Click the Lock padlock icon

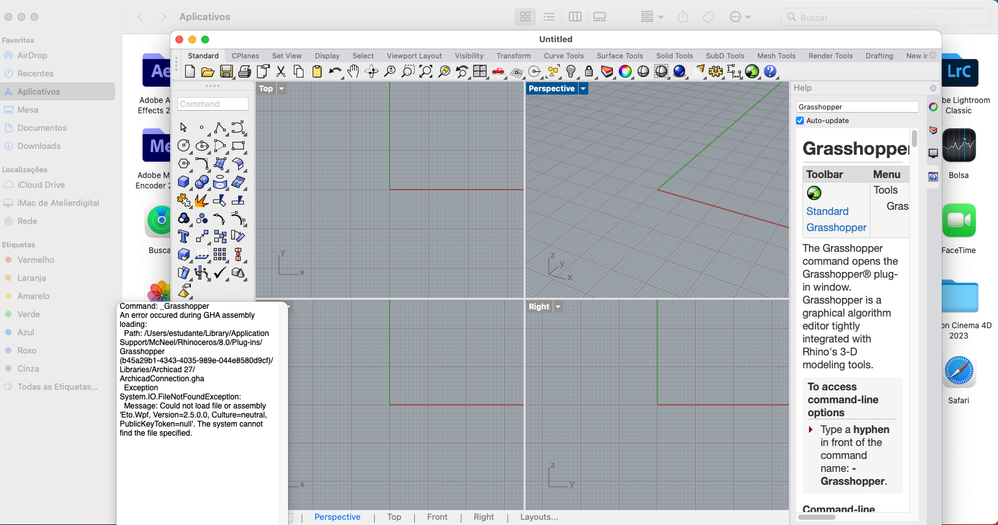(589, 72)
